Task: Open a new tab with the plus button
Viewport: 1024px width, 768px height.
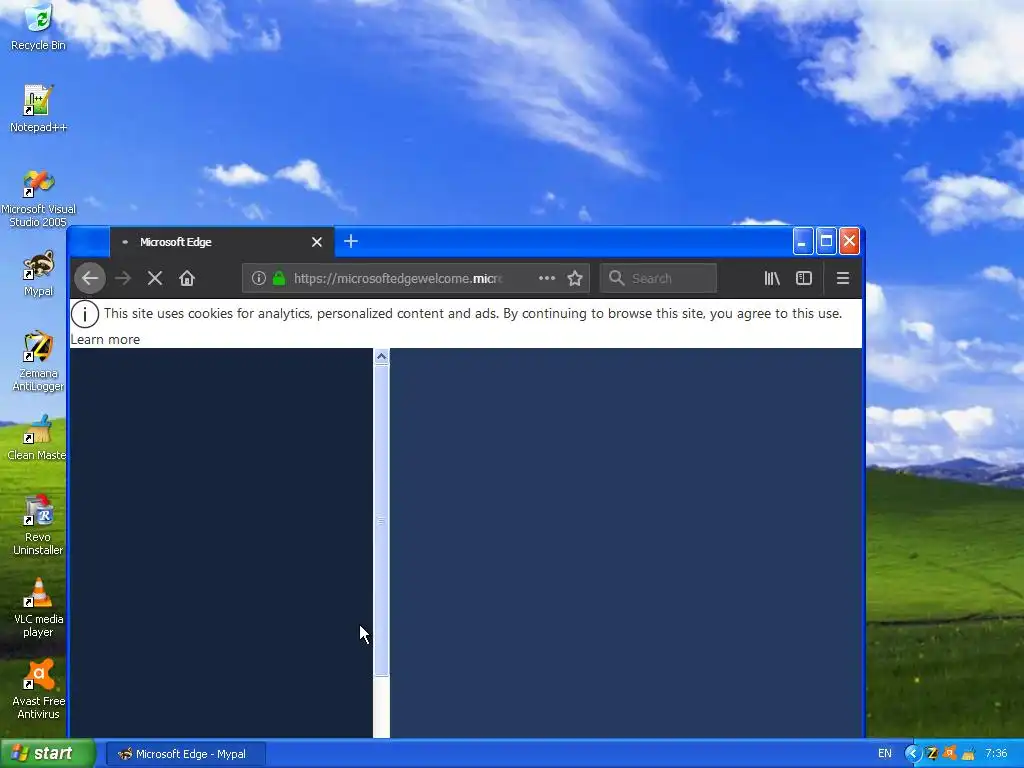Action: [351, 242]
